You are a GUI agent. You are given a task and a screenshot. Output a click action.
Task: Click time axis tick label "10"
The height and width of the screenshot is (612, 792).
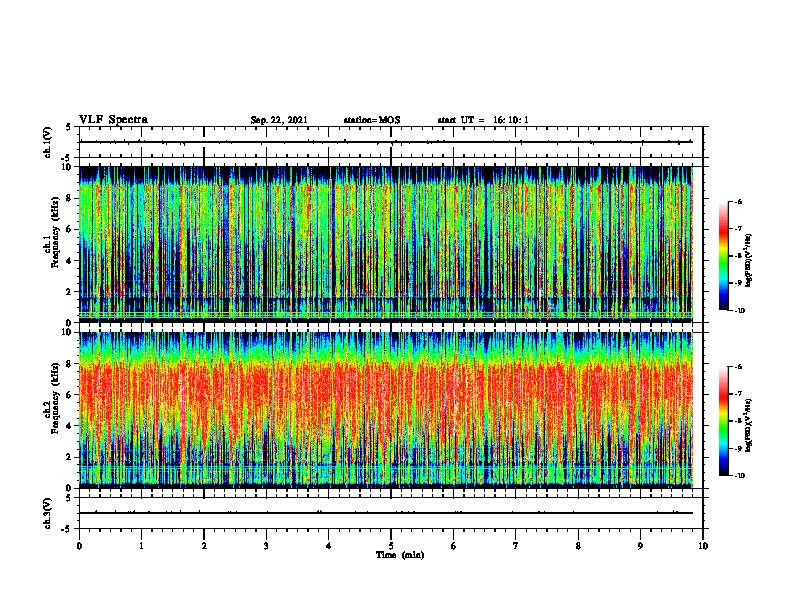point(703,546)
